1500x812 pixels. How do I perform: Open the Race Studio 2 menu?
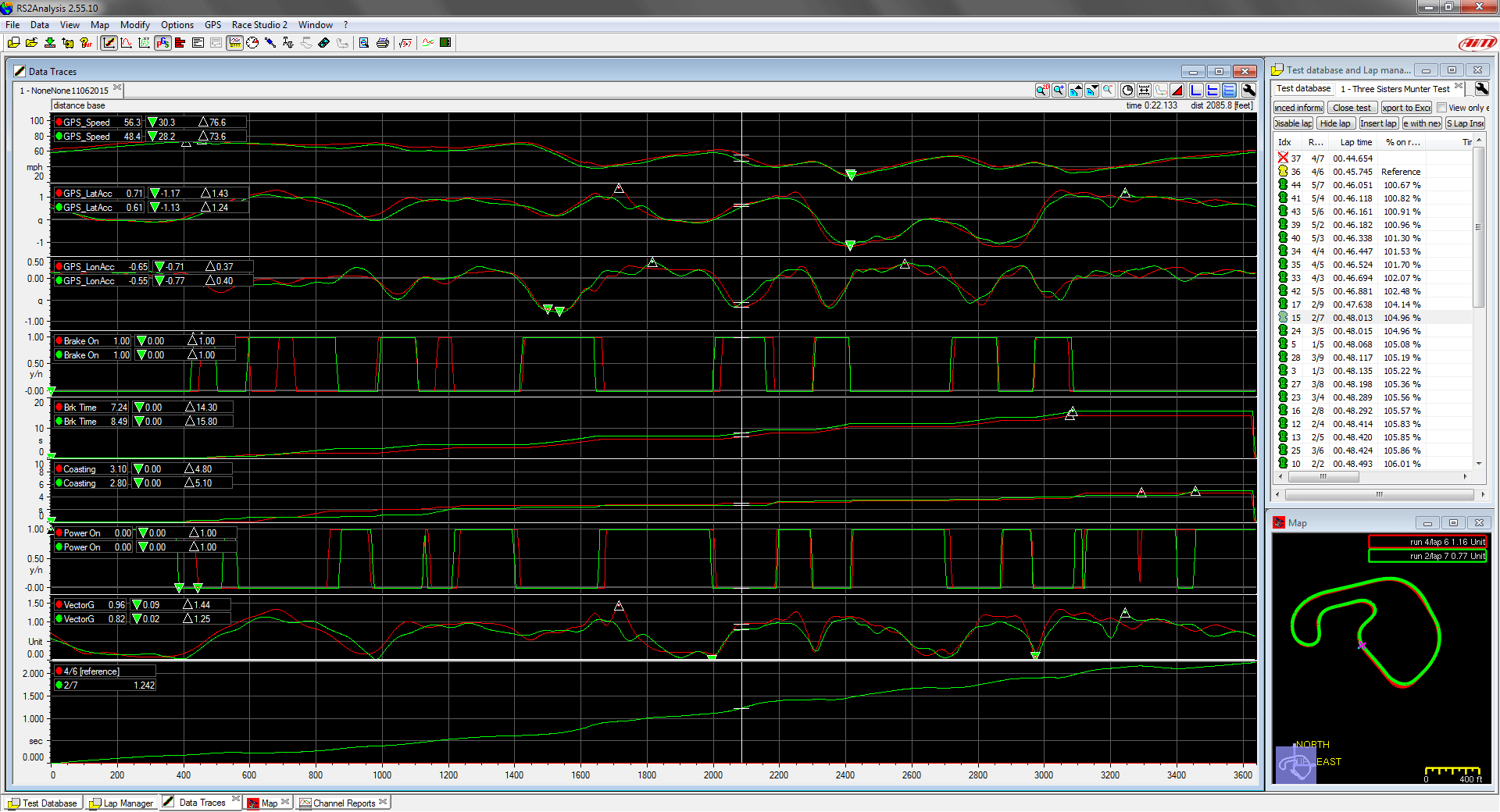(x=259, y=25)
